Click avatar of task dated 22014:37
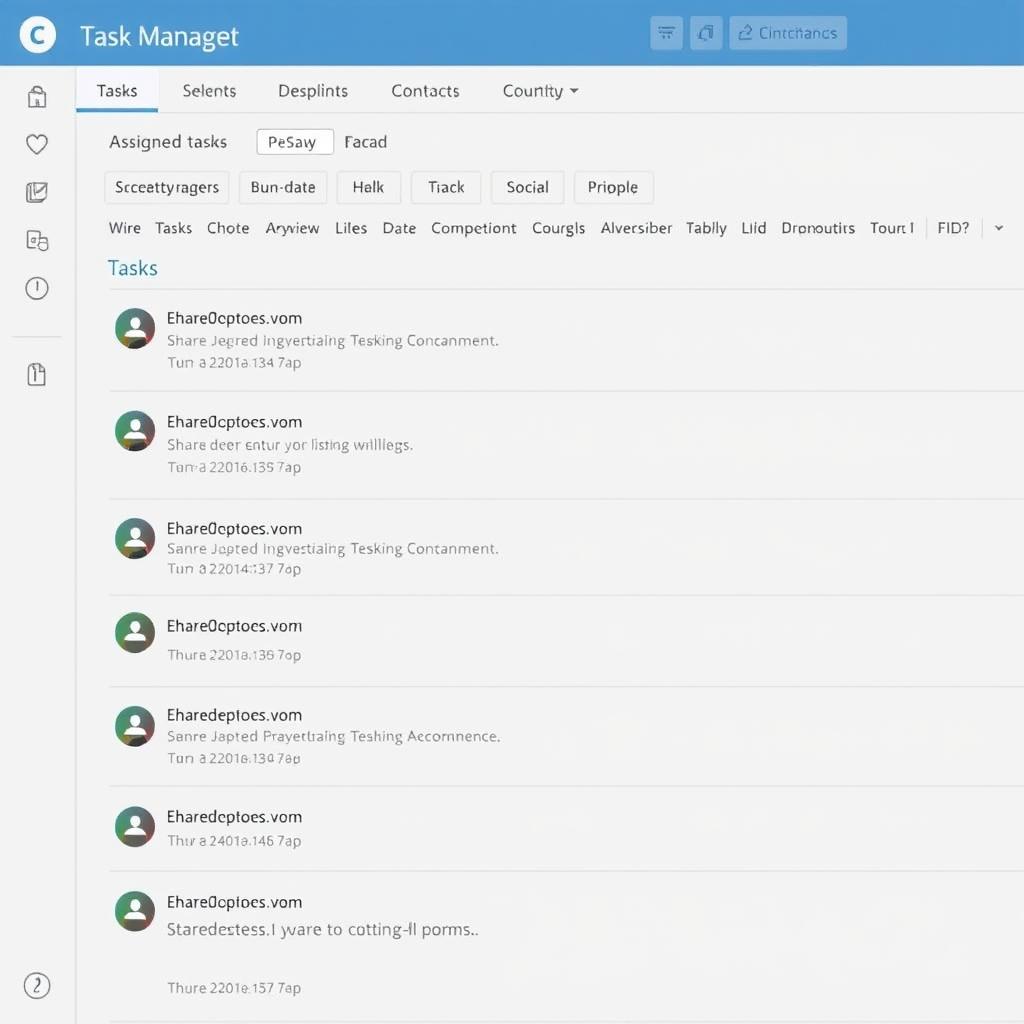The width and height of the screenshot is (1024, 1024). pos(135,538)
